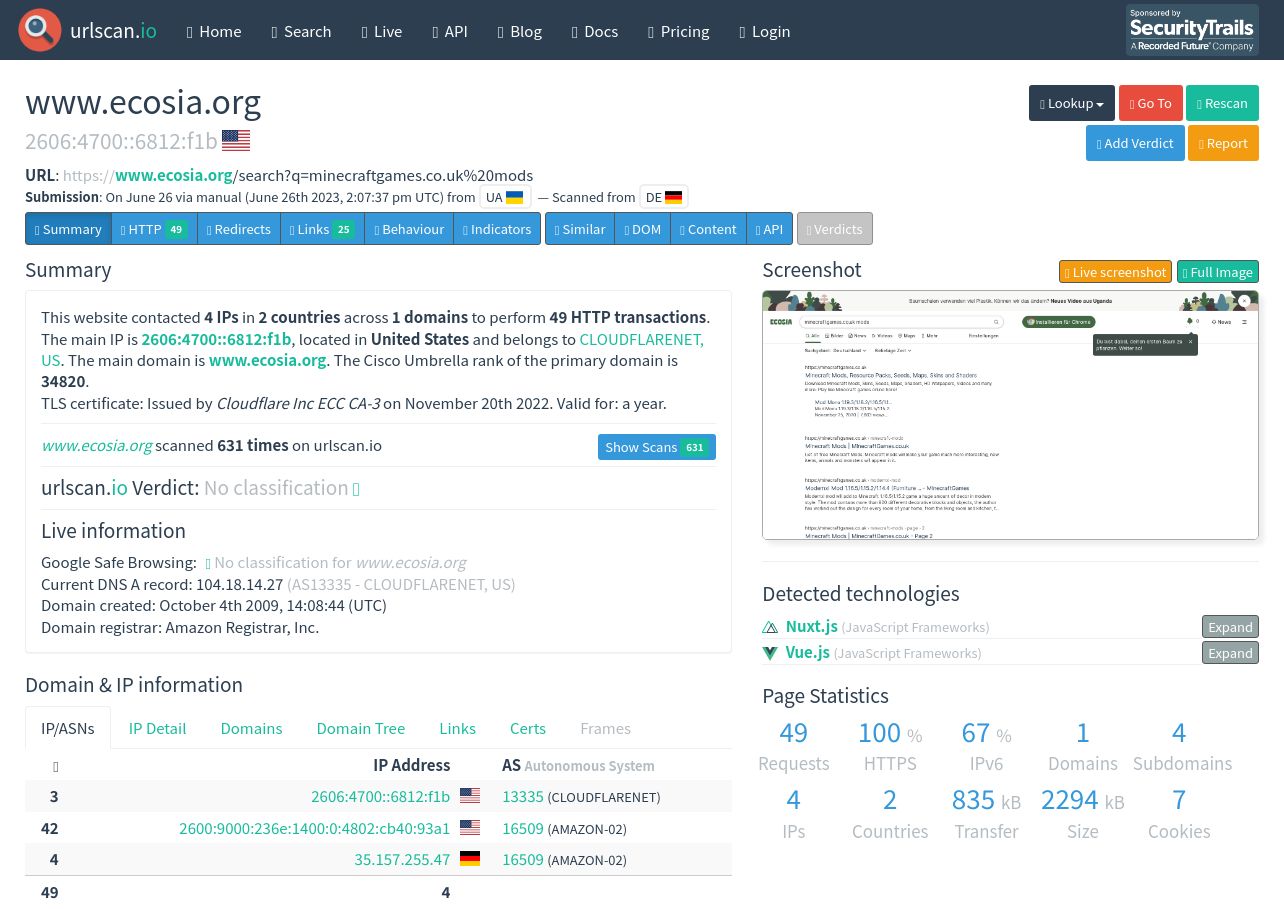Switch to the Domains tab
1284x909 pixels.
[x=251, y=728]
